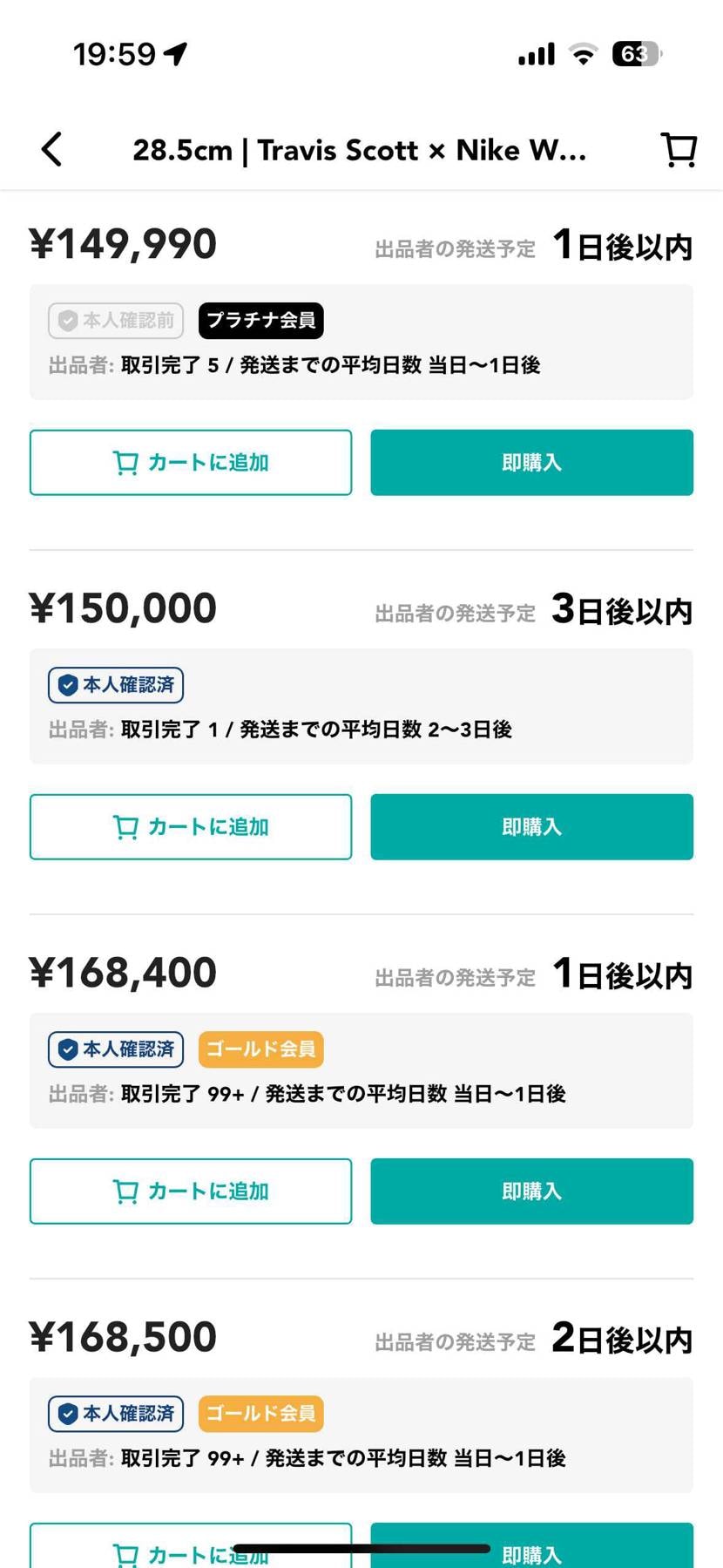Add the ¥149,990 listing to cart
The width and height of the screenshot is (723, 1568).
click(x=191, y=462)
